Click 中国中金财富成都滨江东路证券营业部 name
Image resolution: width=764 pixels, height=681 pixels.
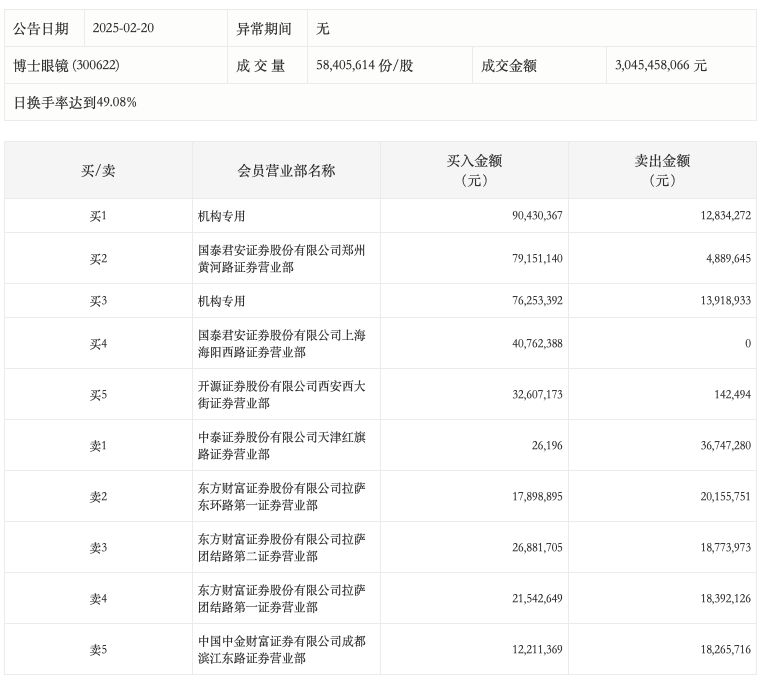click(281, 650)
